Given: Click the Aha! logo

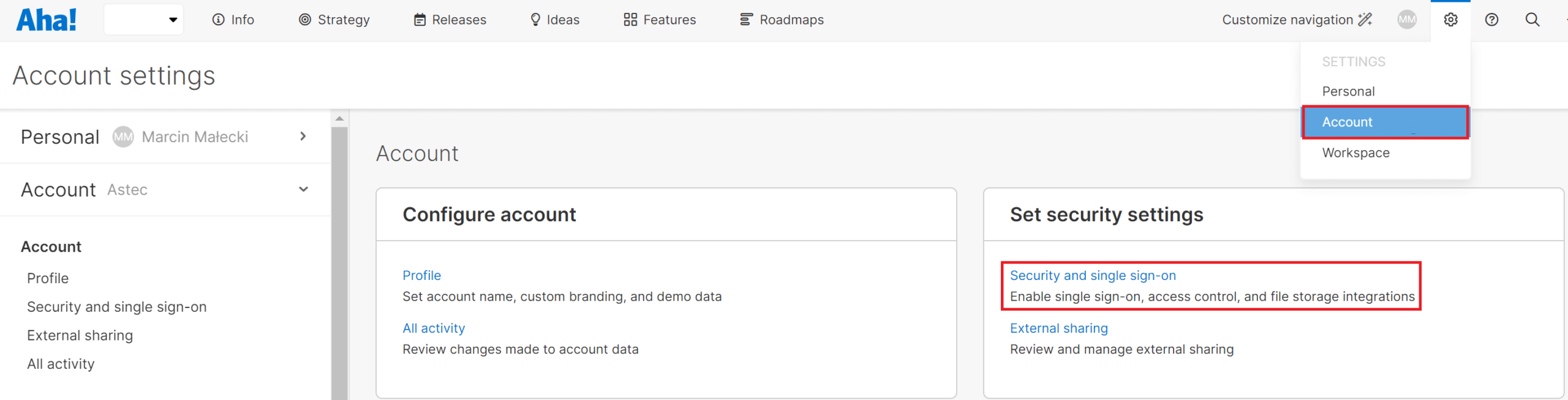Looking at the screenshot, I should click(x=47, y=20).
